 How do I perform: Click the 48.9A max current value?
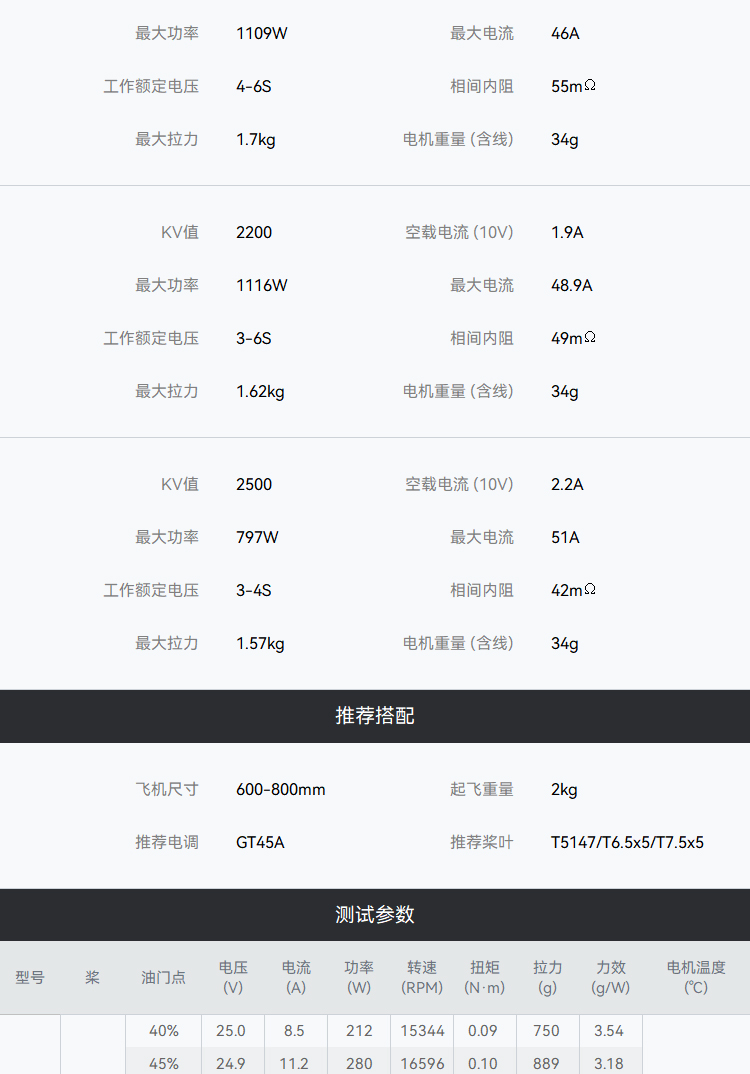(x=572, y=285)
